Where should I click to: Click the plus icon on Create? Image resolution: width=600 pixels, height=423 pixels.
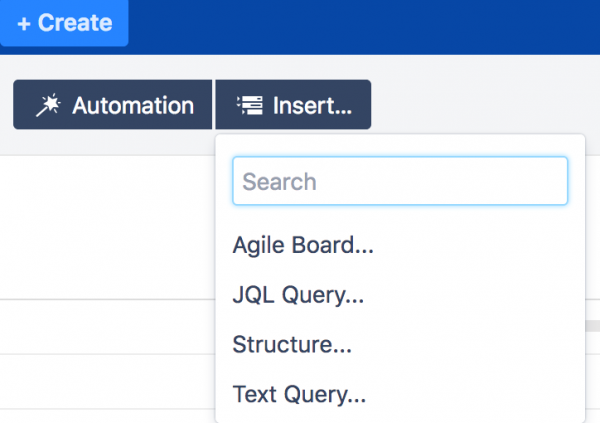(24, 24)
